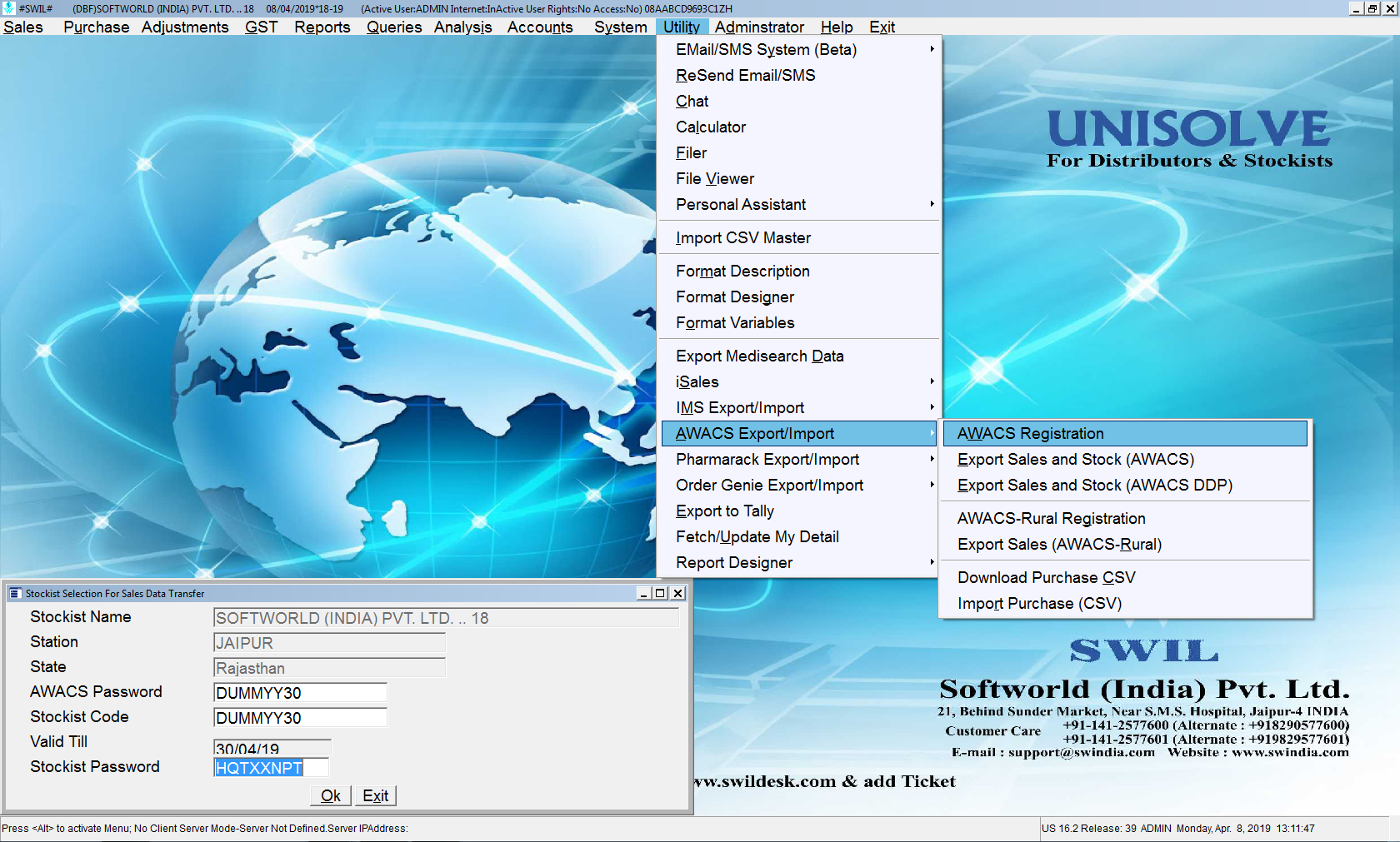Minimize the Stockist Selection dialog

point(643,593)
